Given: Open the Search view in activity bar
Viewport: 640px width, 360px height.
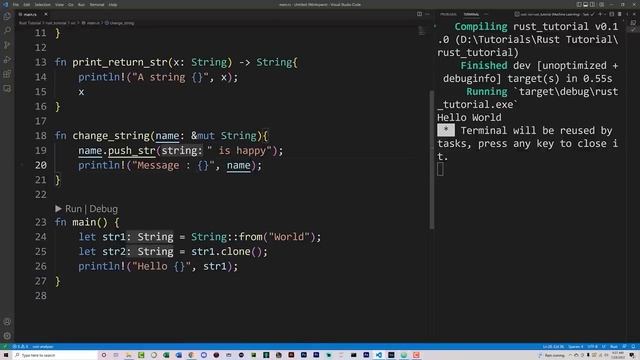Looking at the screenshot, I should point(7,31).
